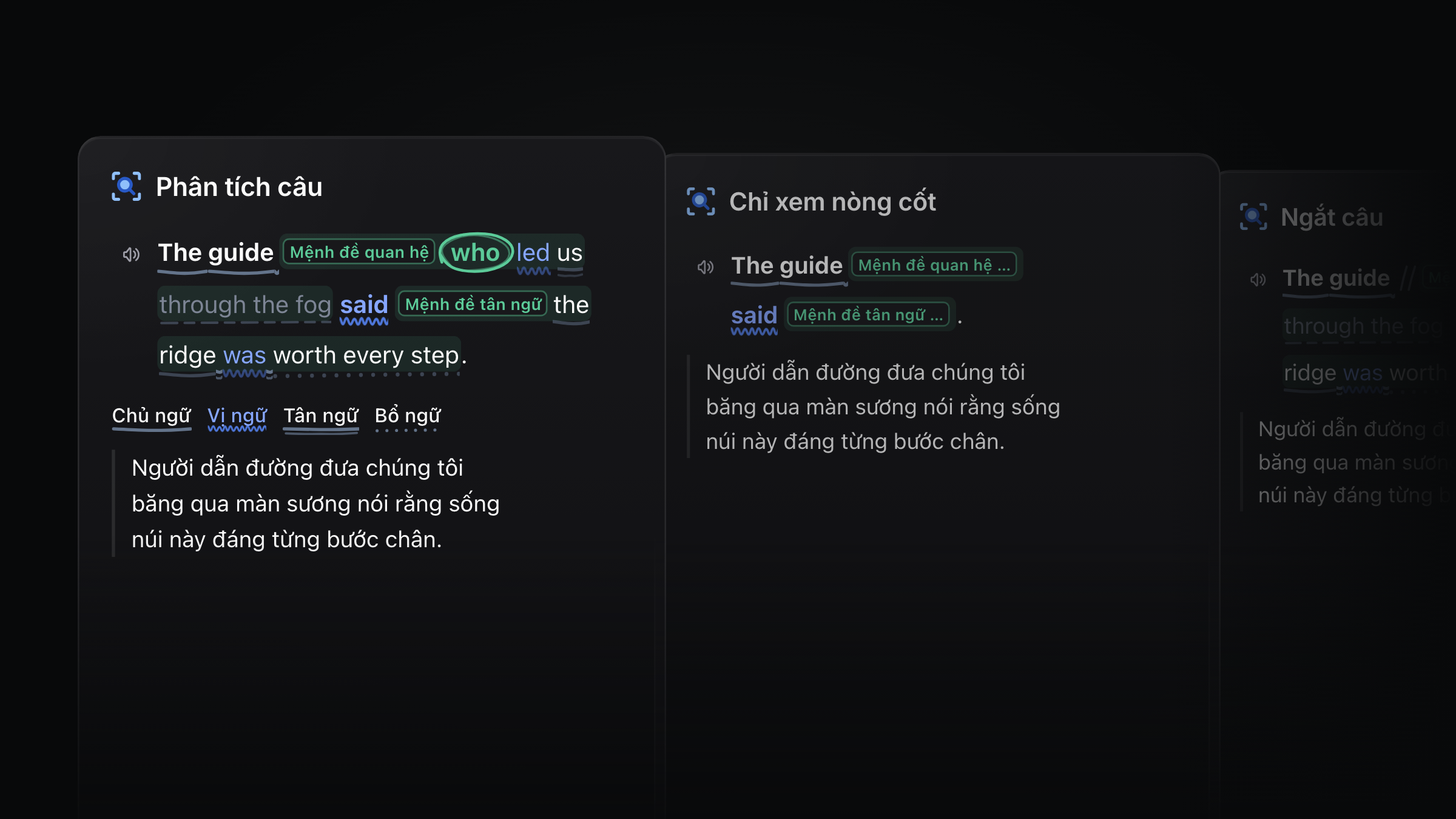Click the verb said in the first card
The image size is (1456, 819).
click(364, 305)
